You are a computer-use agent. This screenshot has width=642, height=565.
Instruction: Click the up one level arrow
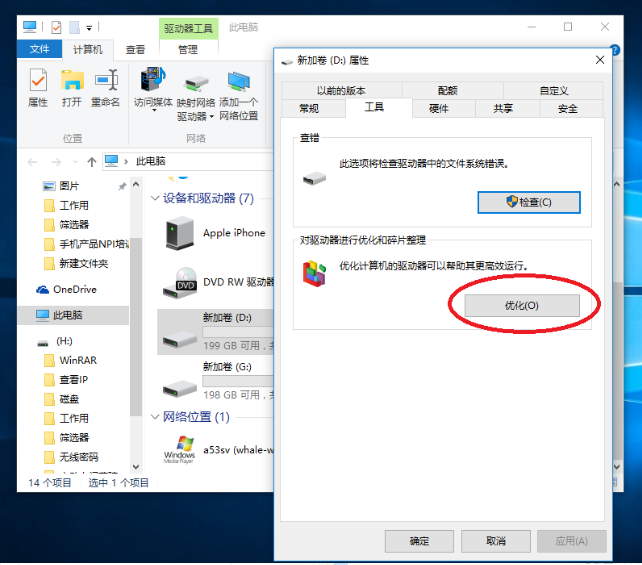(x=92, y=162)
